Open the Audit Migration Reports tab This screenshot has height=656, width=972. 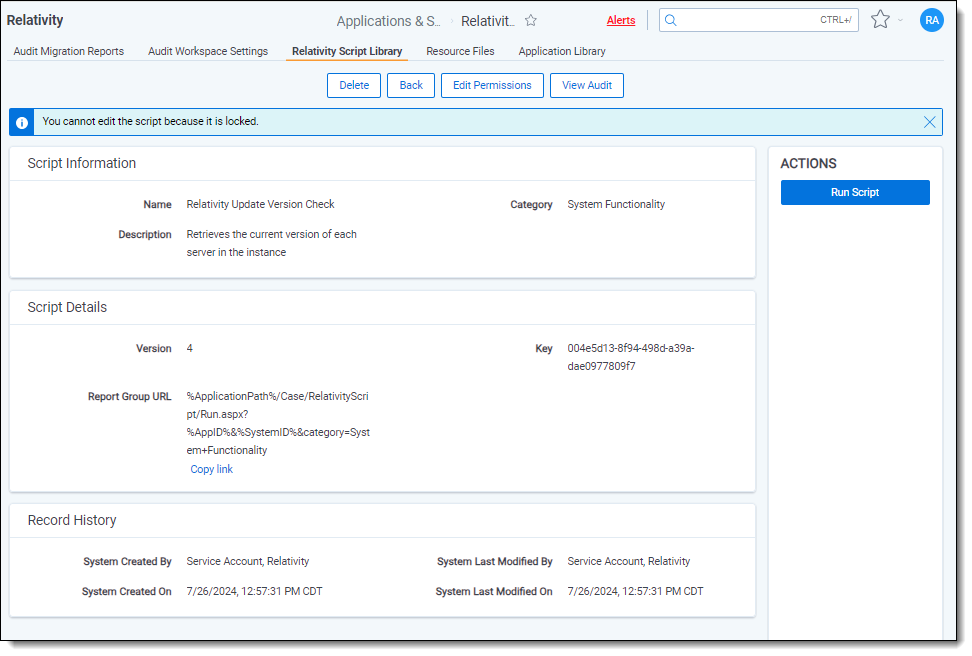pos(69,51)
